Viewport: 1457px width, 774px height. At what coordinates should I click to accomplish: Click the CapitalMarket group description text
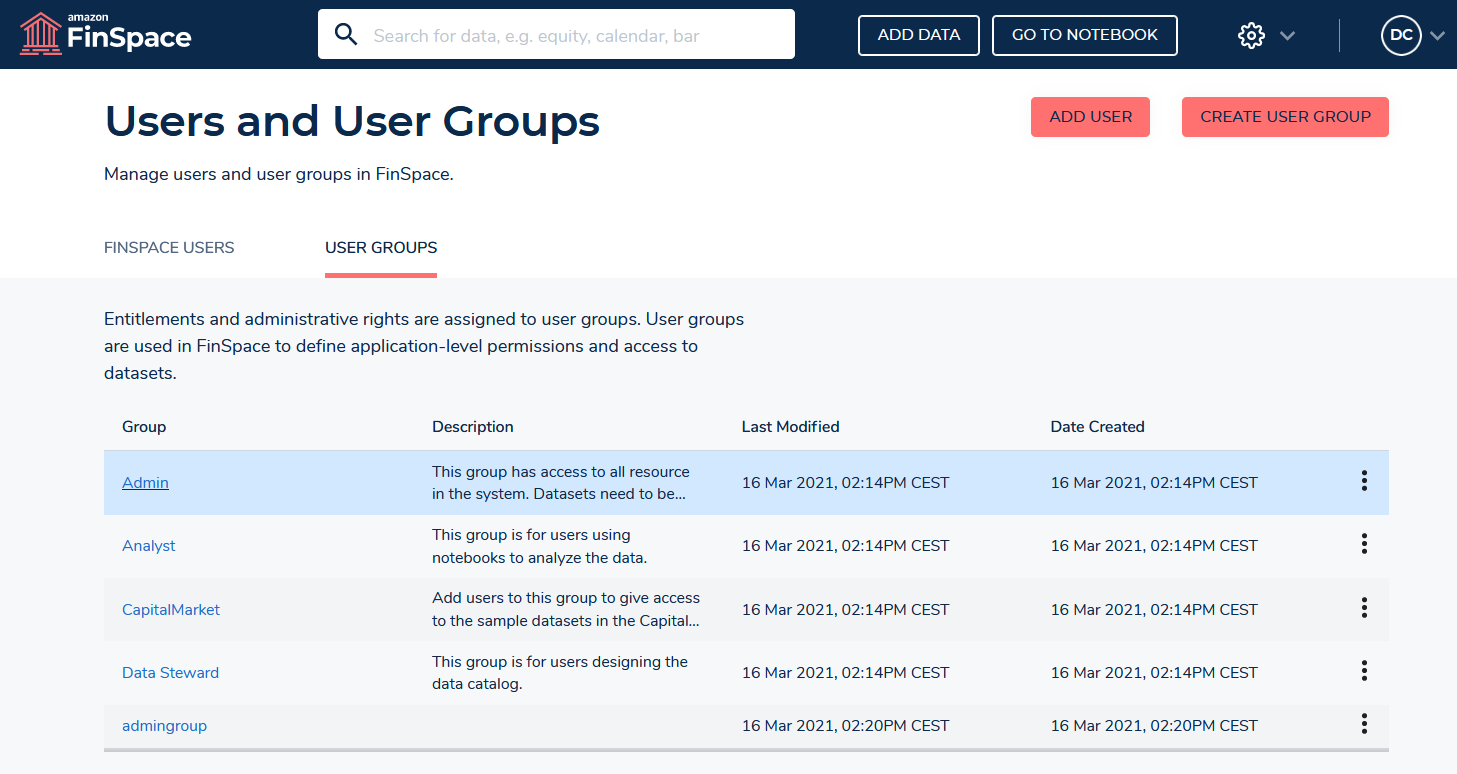566,610
